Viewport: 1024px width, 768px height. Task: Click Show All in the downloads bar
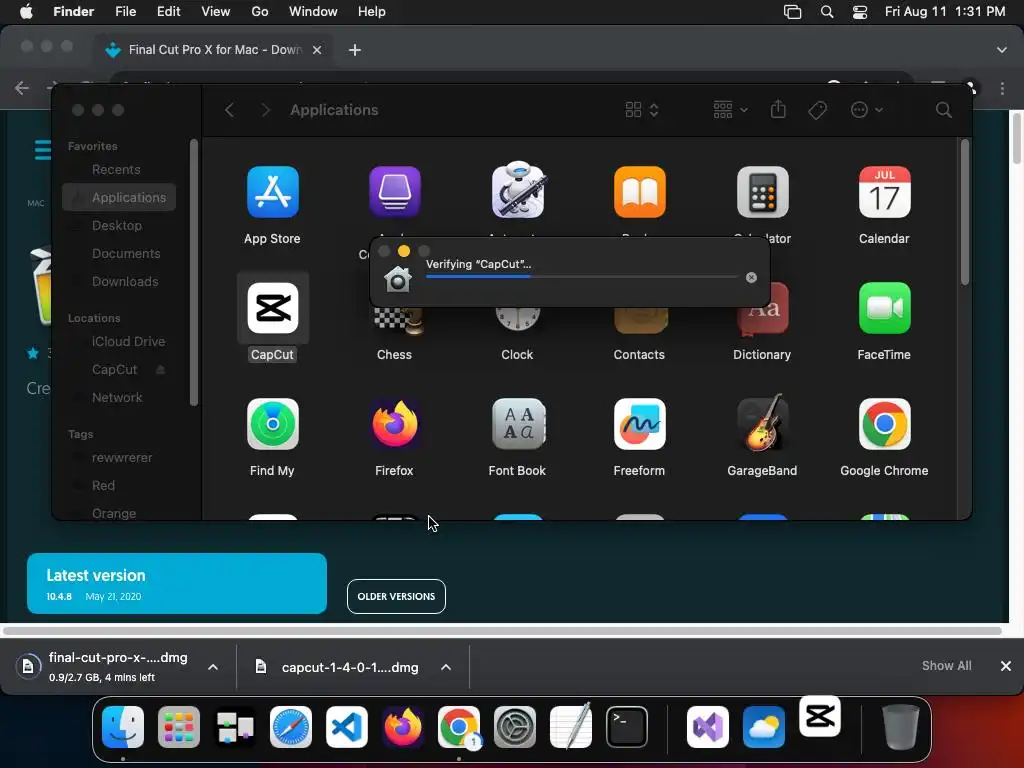[x=946, y=665]
